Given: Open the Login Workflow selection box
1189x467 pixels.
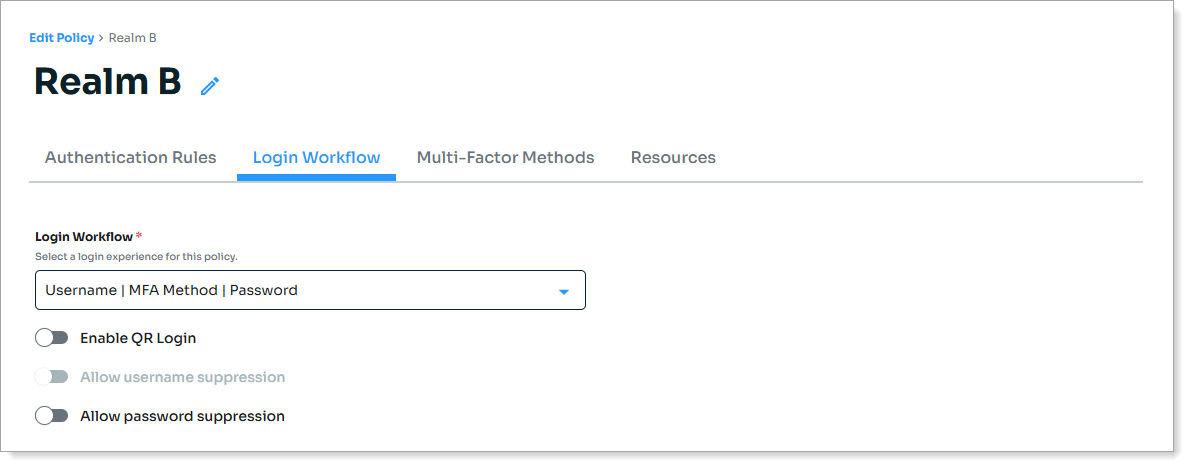Looking at the screenshot, I should click(x=310, y=291).
